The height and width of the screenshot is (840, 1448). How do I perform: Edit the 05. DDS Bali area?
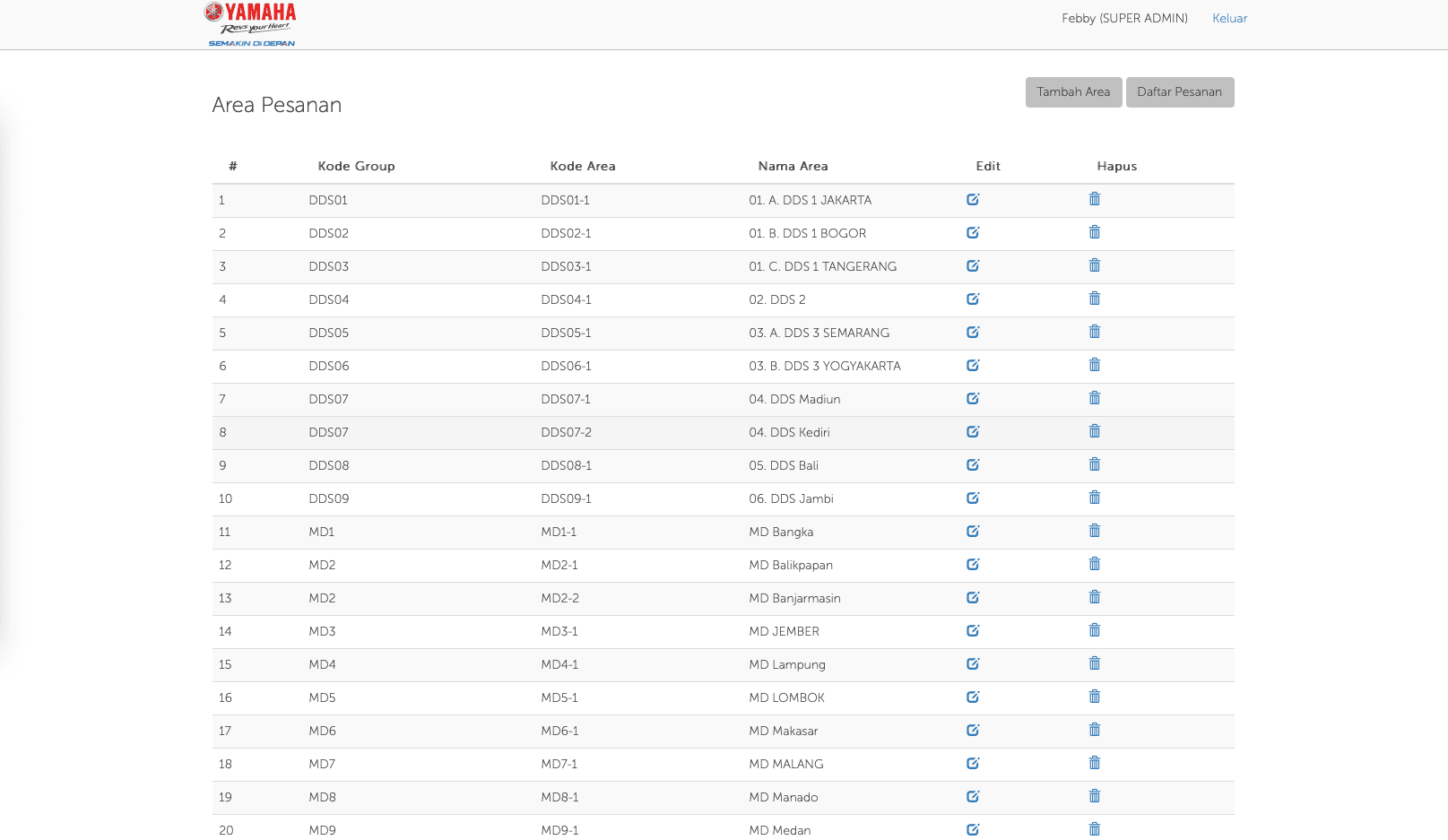pos(973,464)
